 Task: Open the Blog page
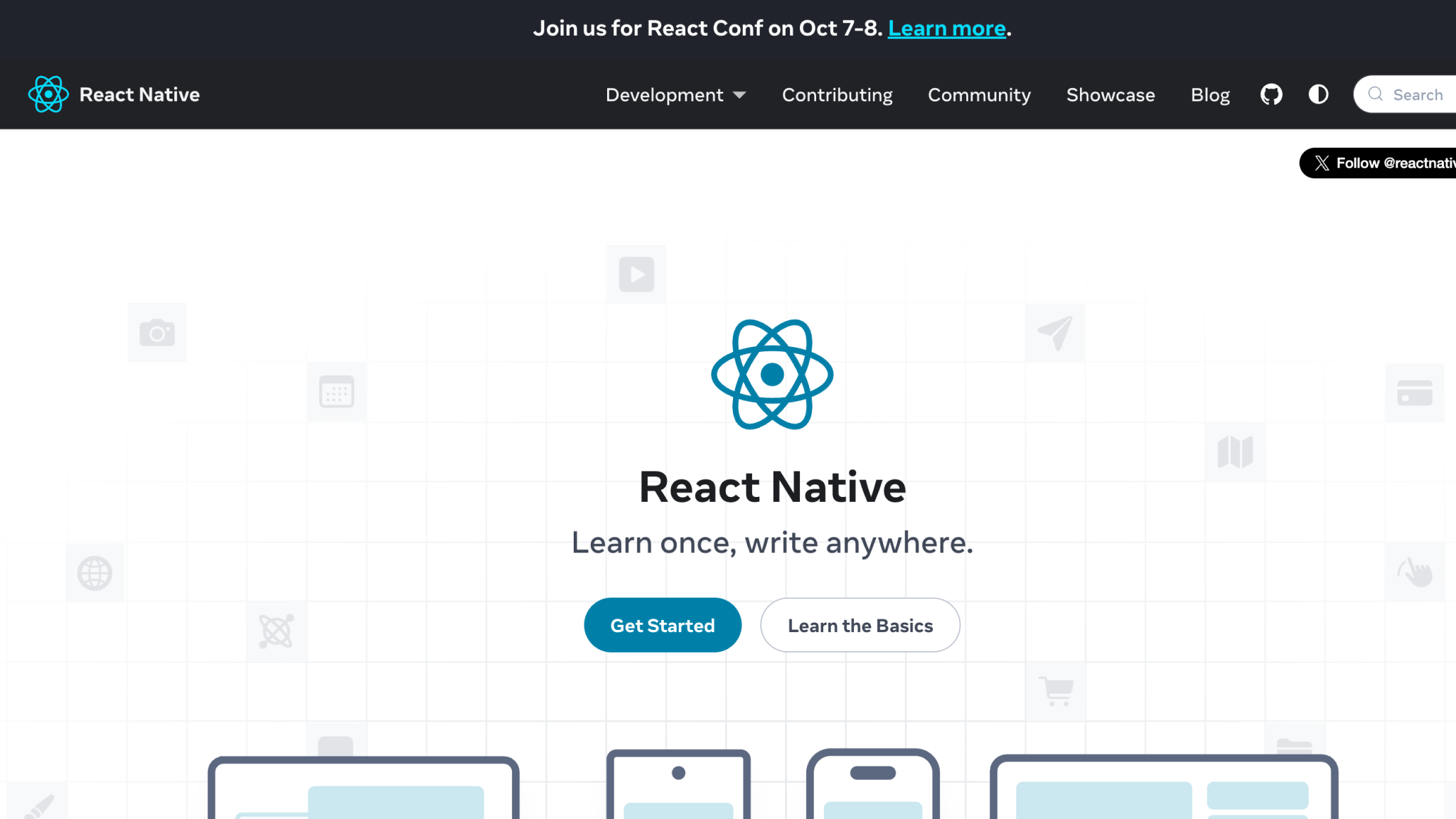[1210, 95]
